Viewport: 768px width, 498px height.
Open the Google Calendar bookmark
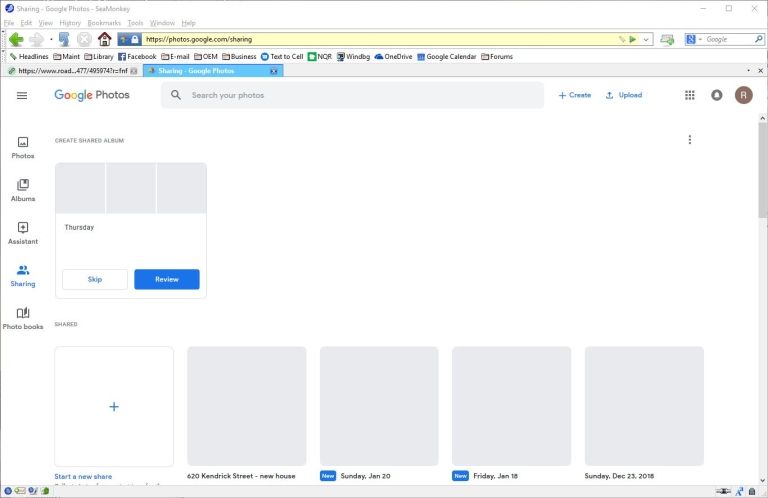coord(447,57)
